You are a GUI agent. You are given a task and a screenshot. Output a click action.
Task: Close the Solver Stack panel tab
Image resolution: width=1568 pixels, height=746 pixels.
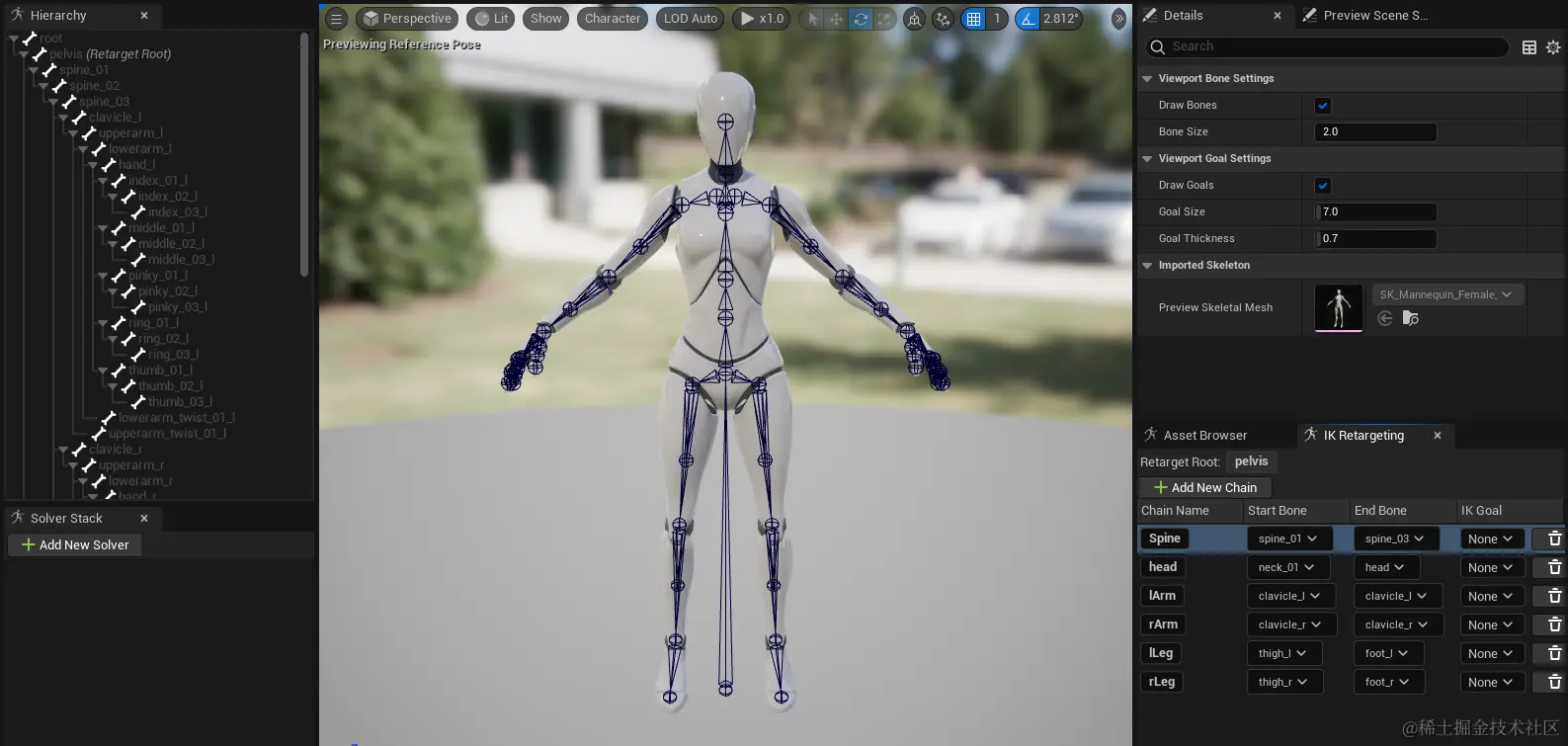click(144, 518)
